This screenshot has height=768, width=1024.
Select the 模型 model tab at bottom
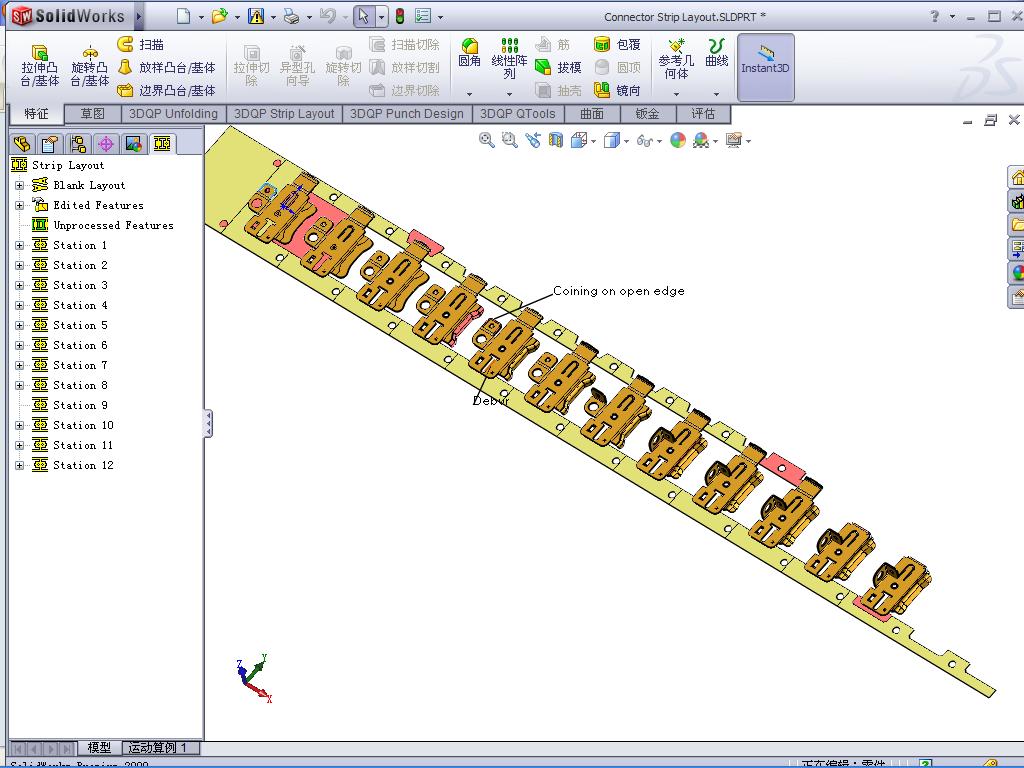(99, 748)
